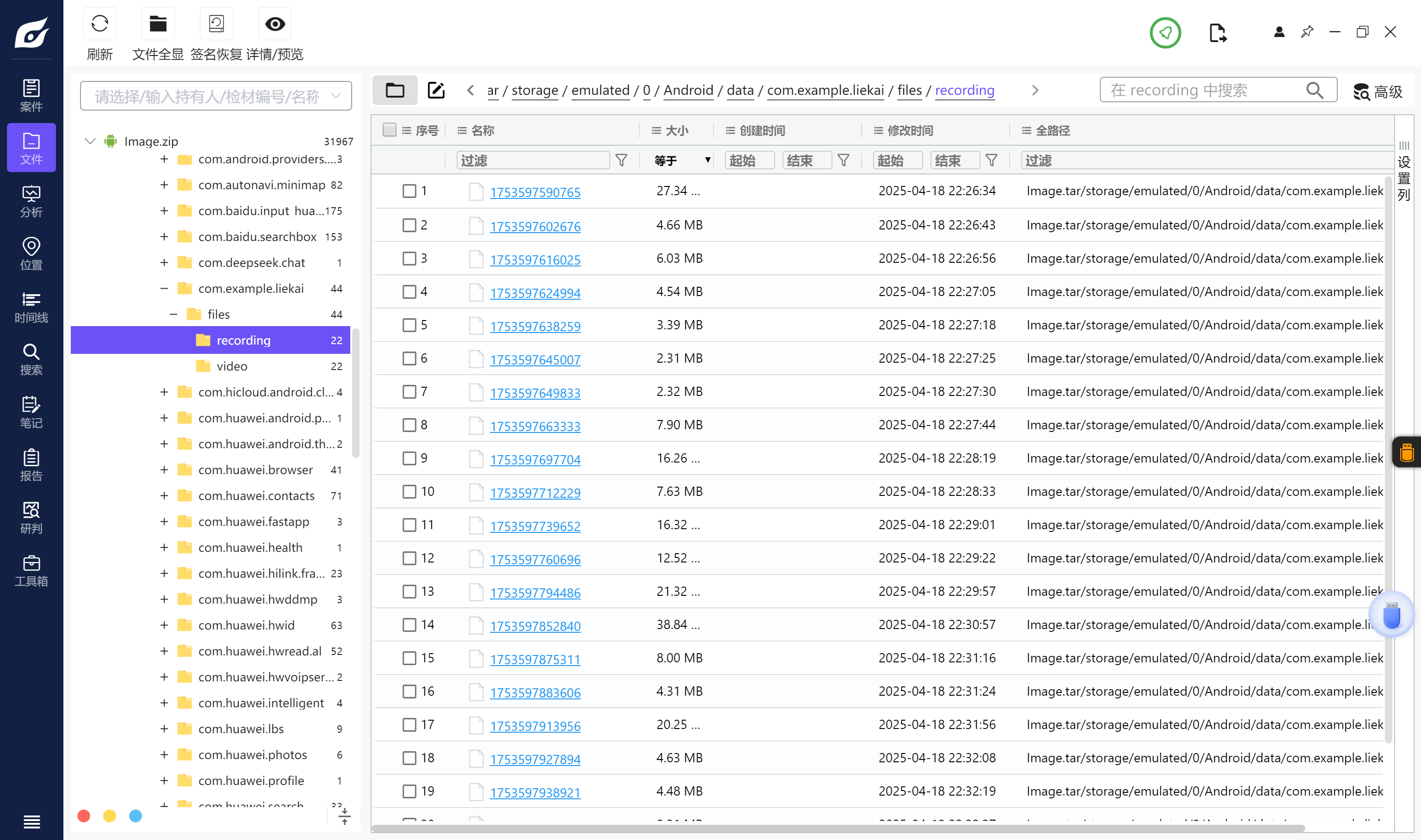Click the modified time filter funnel icon
This screenshot has height=840, width=1421.
(991, 160)
